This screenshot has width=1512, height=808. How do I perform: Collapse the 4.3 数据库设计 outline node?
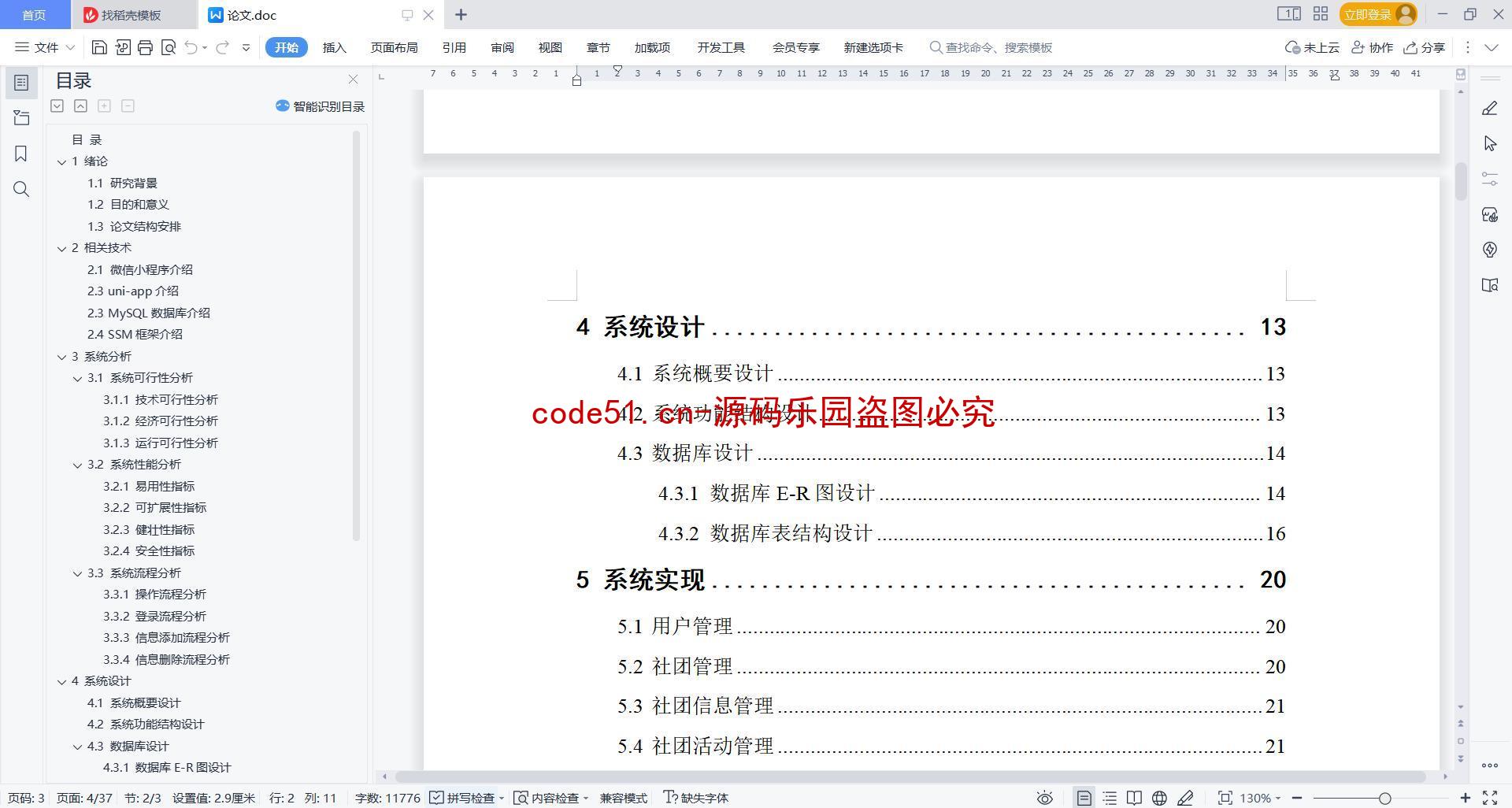pos(77,747)
